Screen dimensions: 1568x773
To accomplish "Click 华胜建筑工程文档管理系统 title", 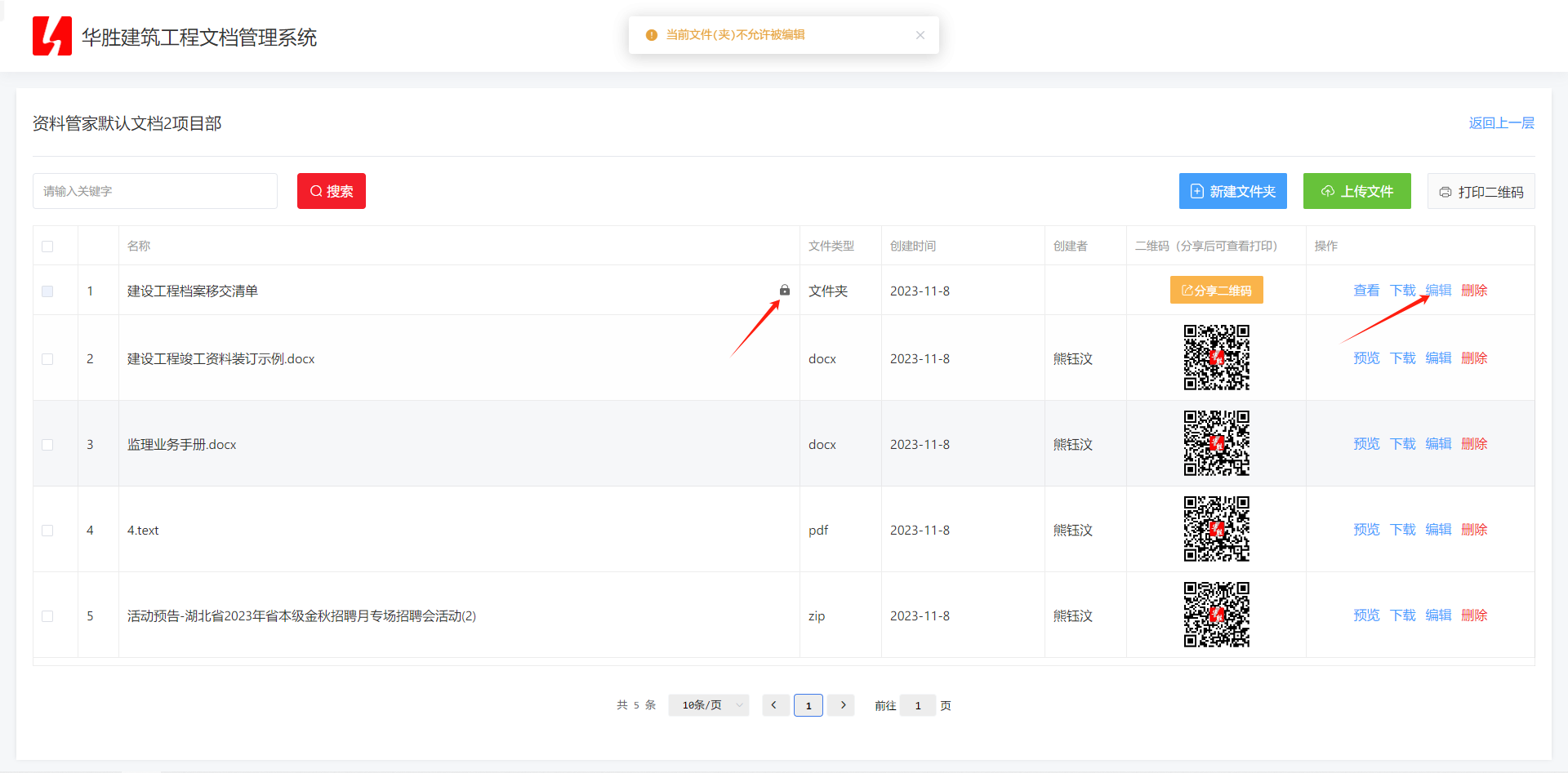I will tap(199, 38).
